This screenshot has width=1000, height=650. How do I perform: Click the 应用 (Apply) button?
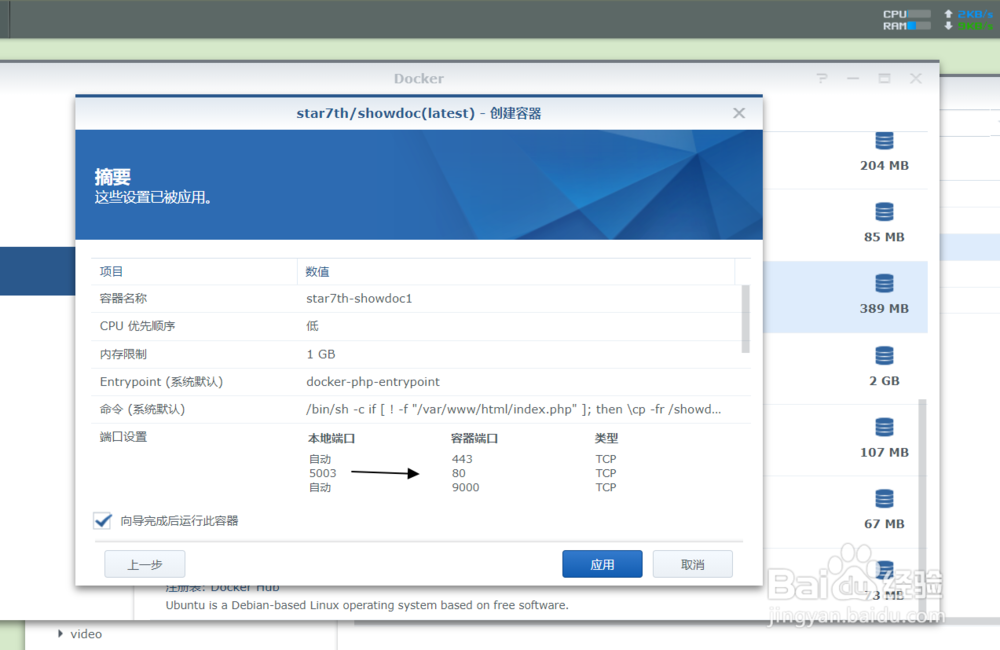click(602, 564)
